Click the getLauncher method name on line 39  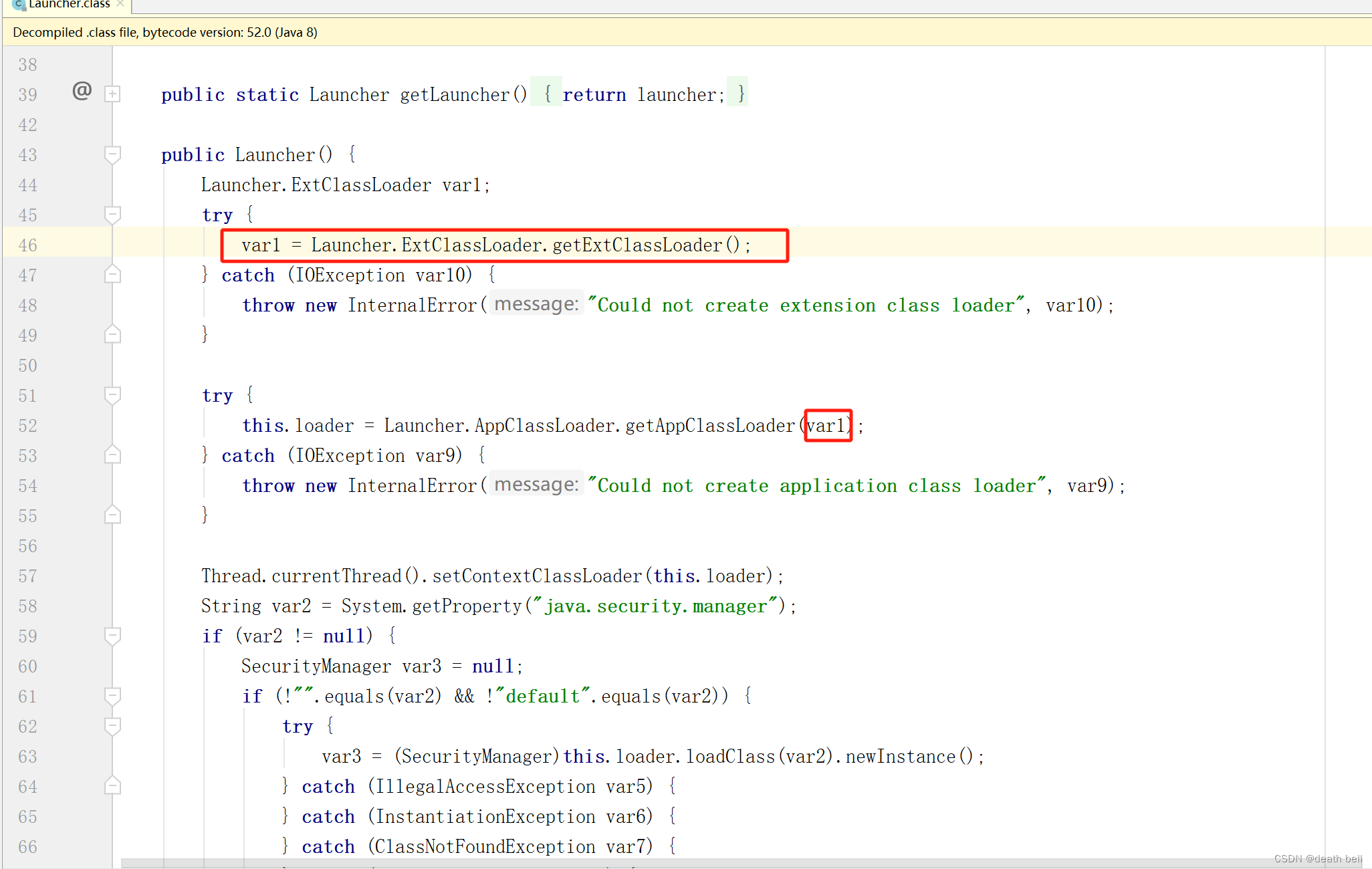click(455, 95)
